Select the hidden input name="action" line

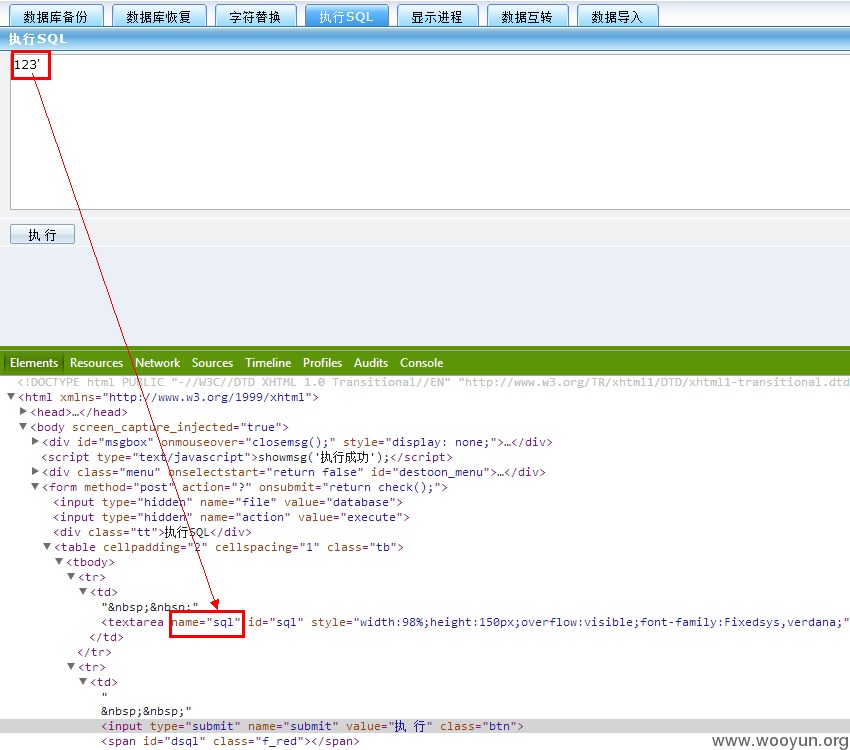(231, 517)
